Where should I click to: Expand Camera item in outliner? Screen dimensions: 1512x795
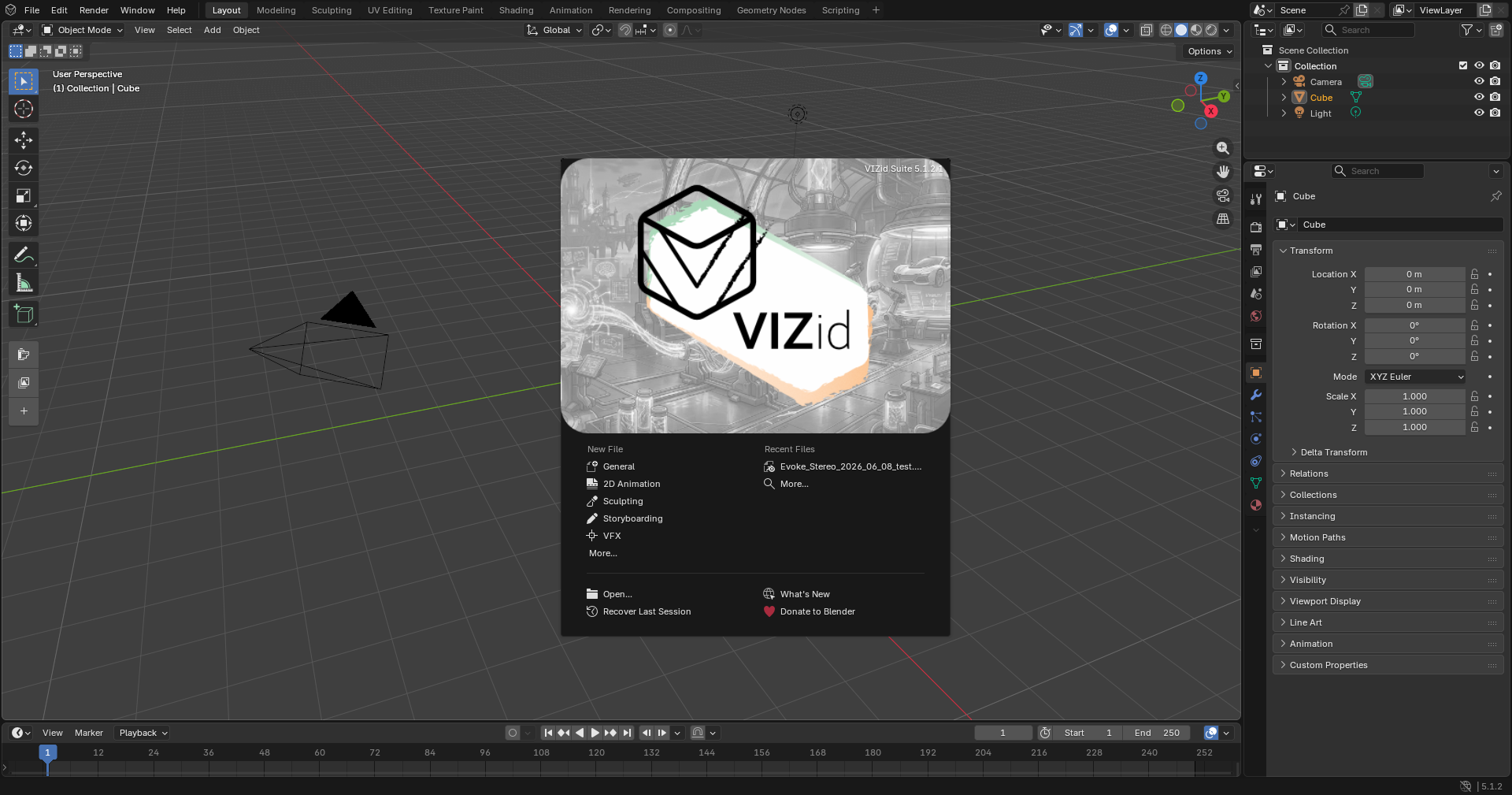(x=1284, y=82)
